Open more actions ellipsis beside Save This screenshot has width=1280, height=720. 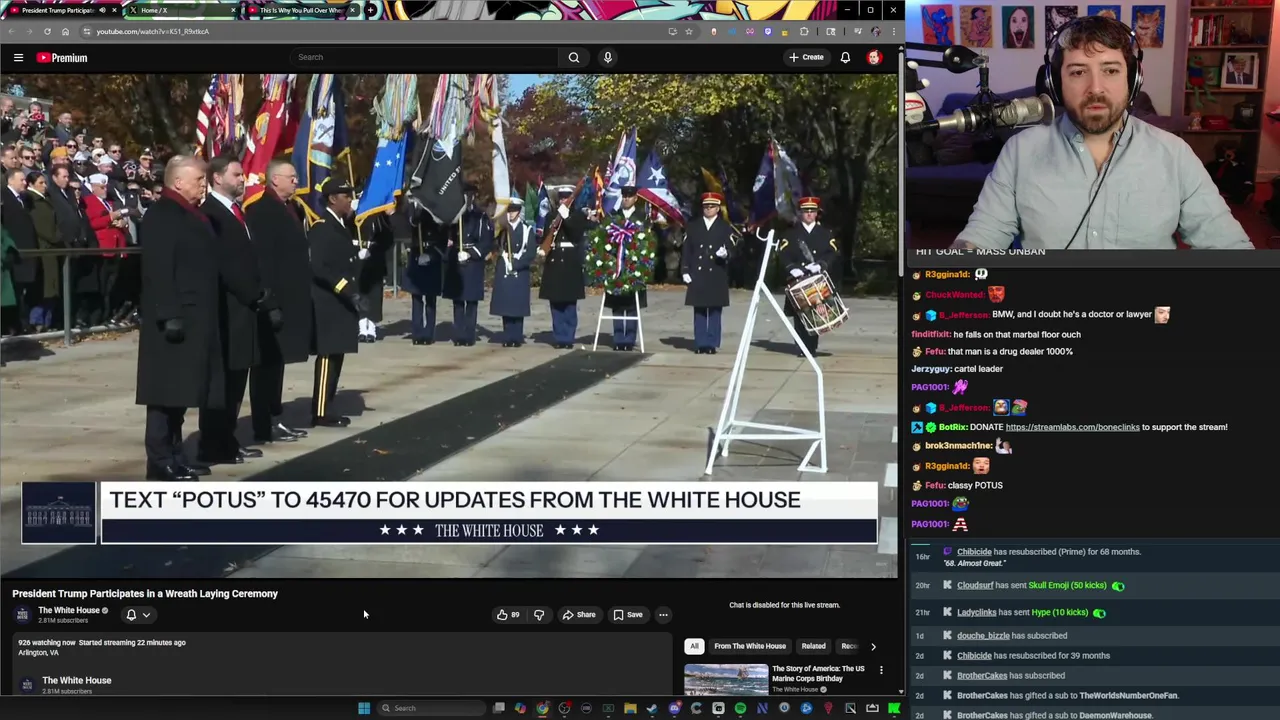663,615
